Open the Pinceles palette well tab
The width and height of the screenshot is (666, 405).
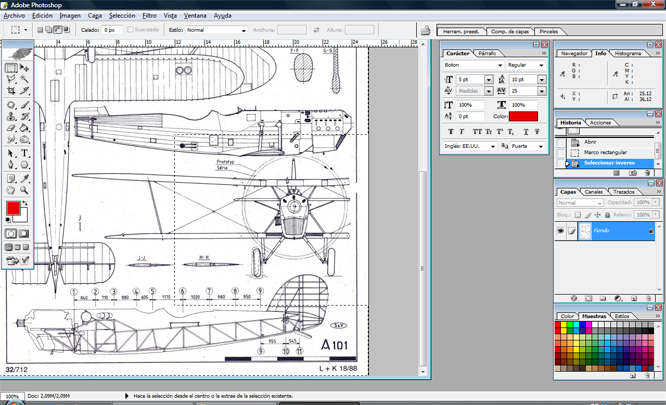point(548,31)
